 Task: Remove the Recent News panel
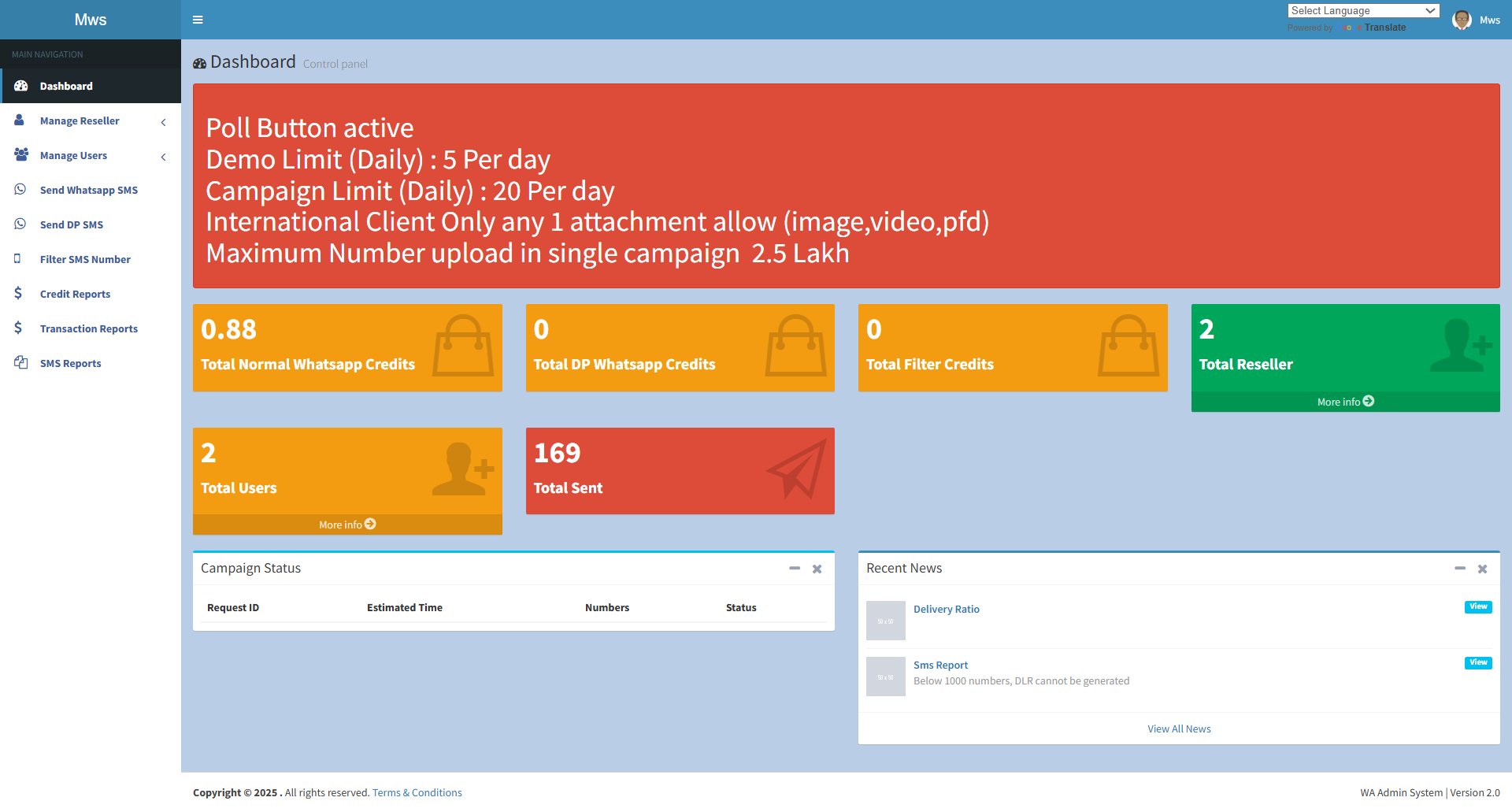pos(1482,569)
